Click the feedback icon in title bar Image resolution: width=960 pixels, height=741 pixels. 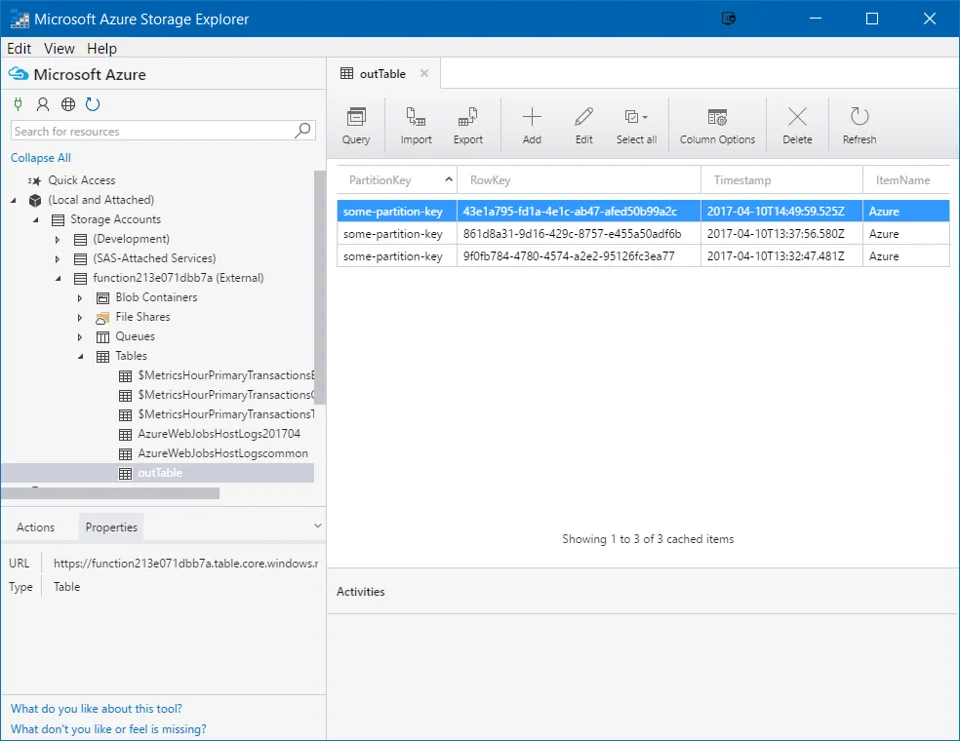coord(728,18)
